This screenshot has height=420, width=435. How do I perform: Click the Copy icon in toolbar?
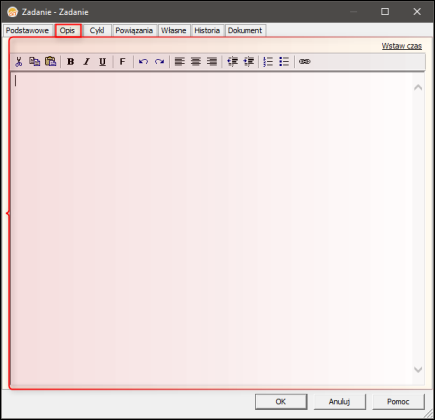[35, 61]
